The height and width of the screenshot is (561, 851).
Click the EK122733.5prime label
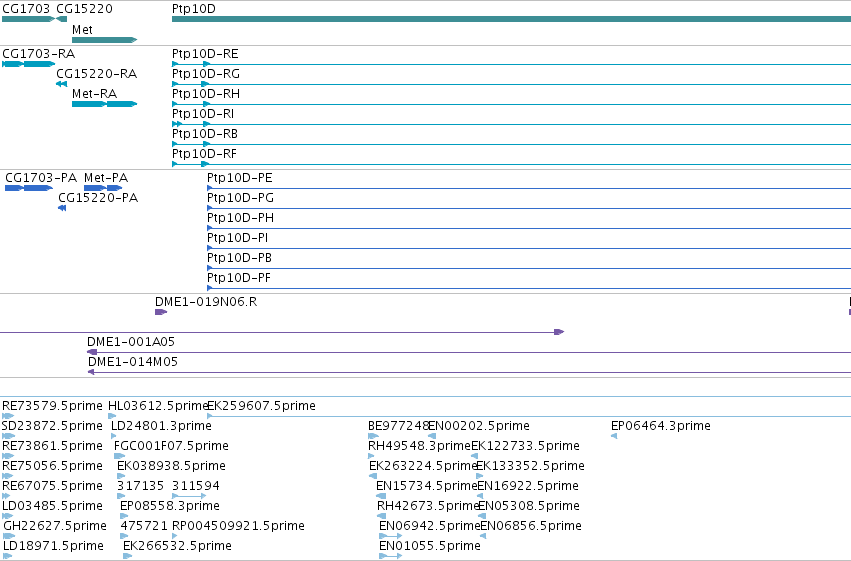pos(525,446)
